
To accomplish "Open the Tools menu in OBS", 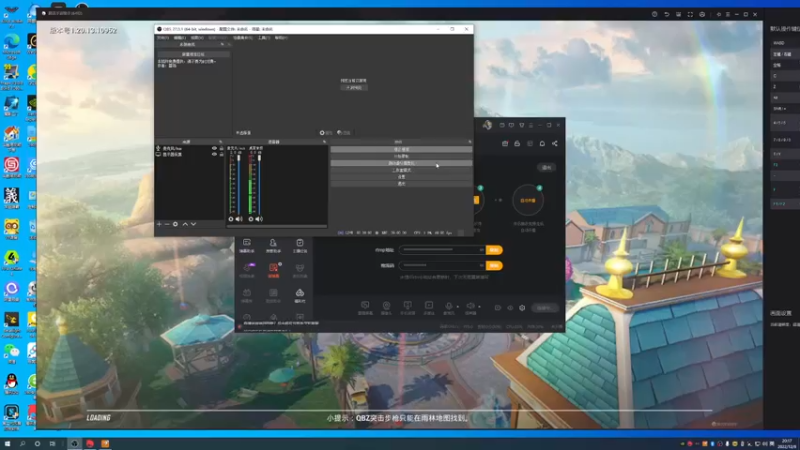I will click(x=264, y=38).
